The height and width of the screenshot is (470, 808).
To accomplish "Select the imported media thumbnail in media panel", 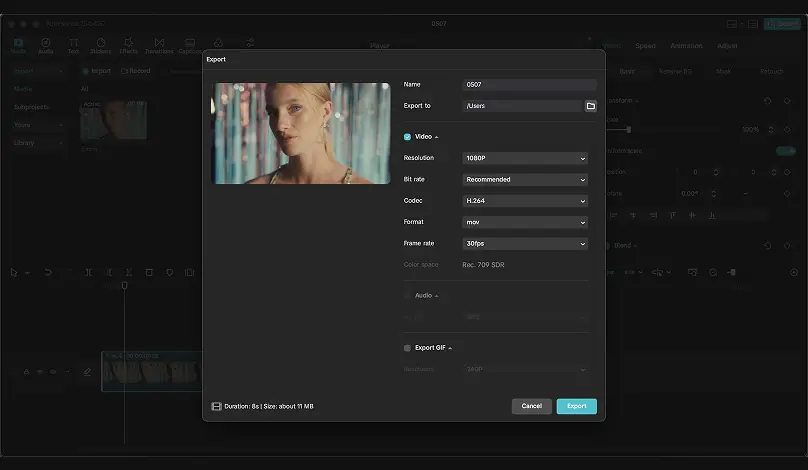I will coord(113,120).
